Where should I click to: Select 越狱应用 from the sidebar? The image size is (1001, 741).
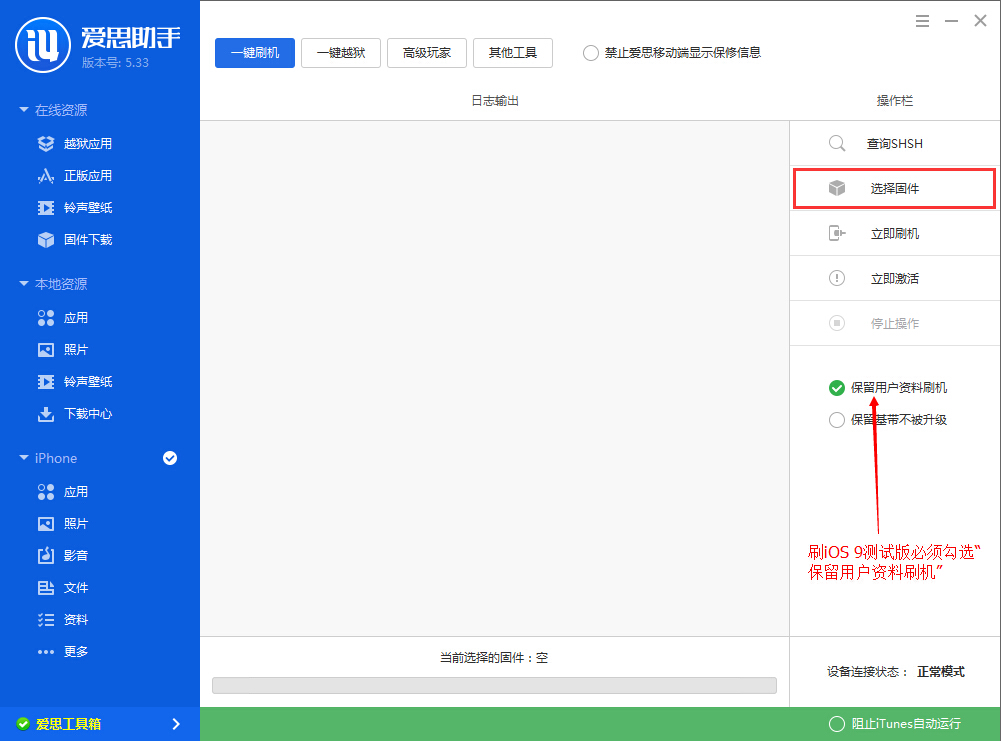[74, 143]
